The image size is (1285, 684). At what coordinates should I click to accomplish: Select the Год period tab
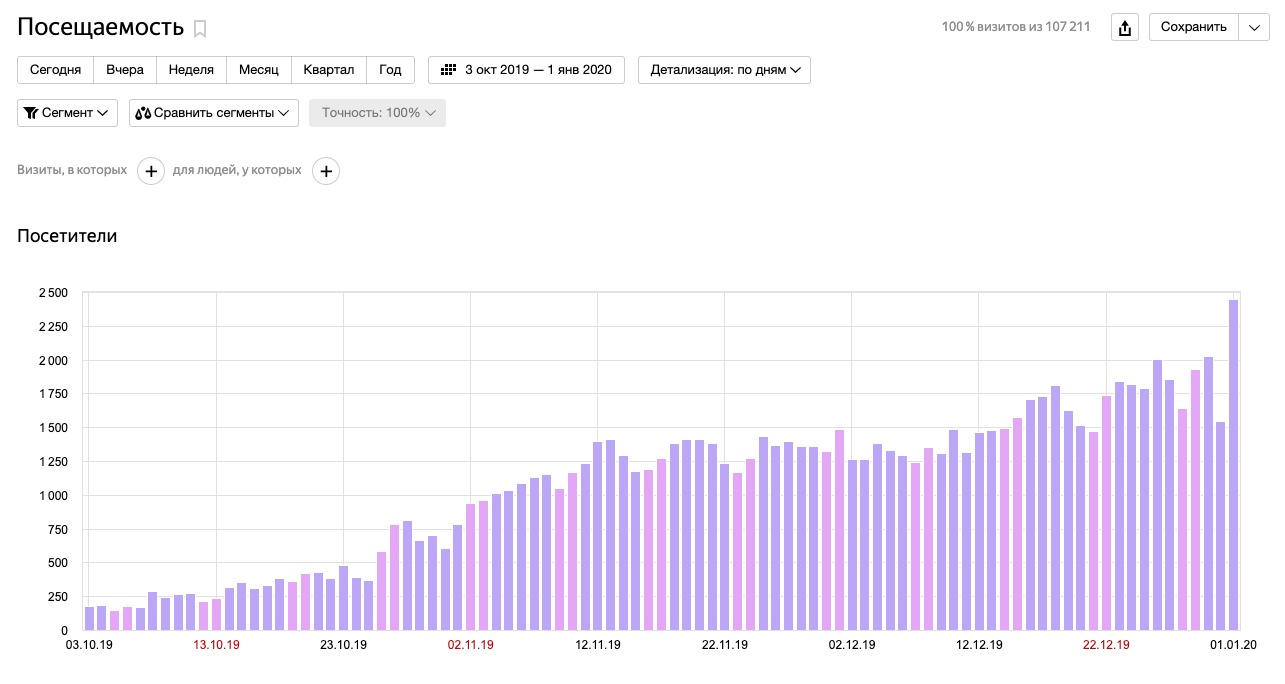(x=390, y=70)
